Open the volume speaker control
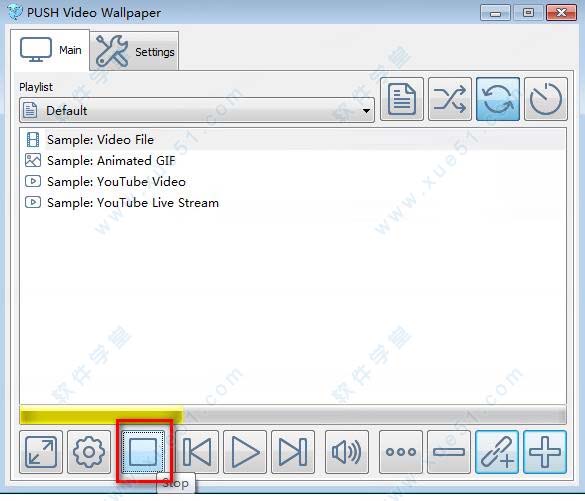This screenshot has height=501, width=585. [347, 452]
